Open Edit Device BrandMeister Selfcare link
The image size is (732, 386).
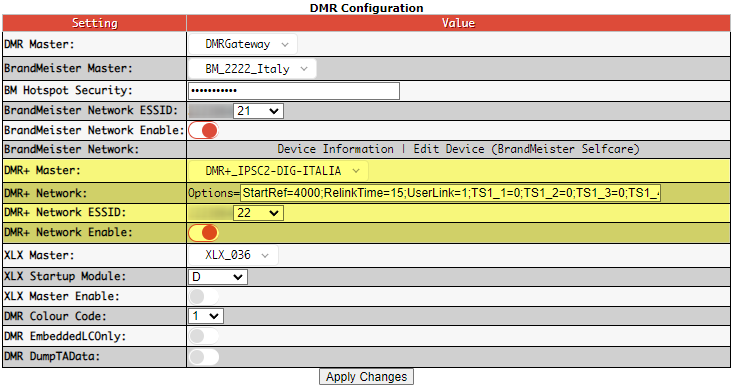(526, 149)
